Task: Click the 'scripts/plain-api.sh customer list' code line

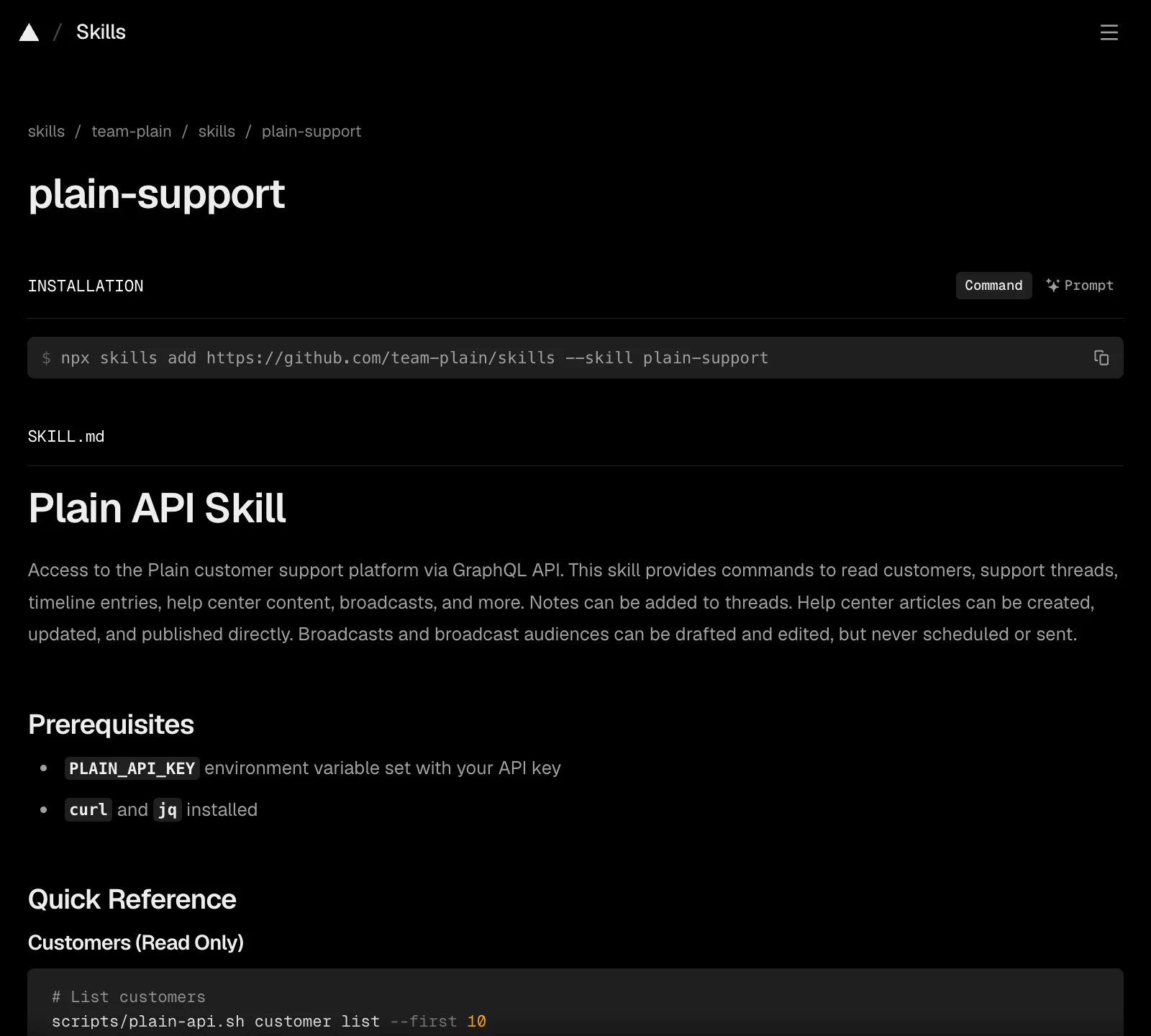Action: [269, 1022]
